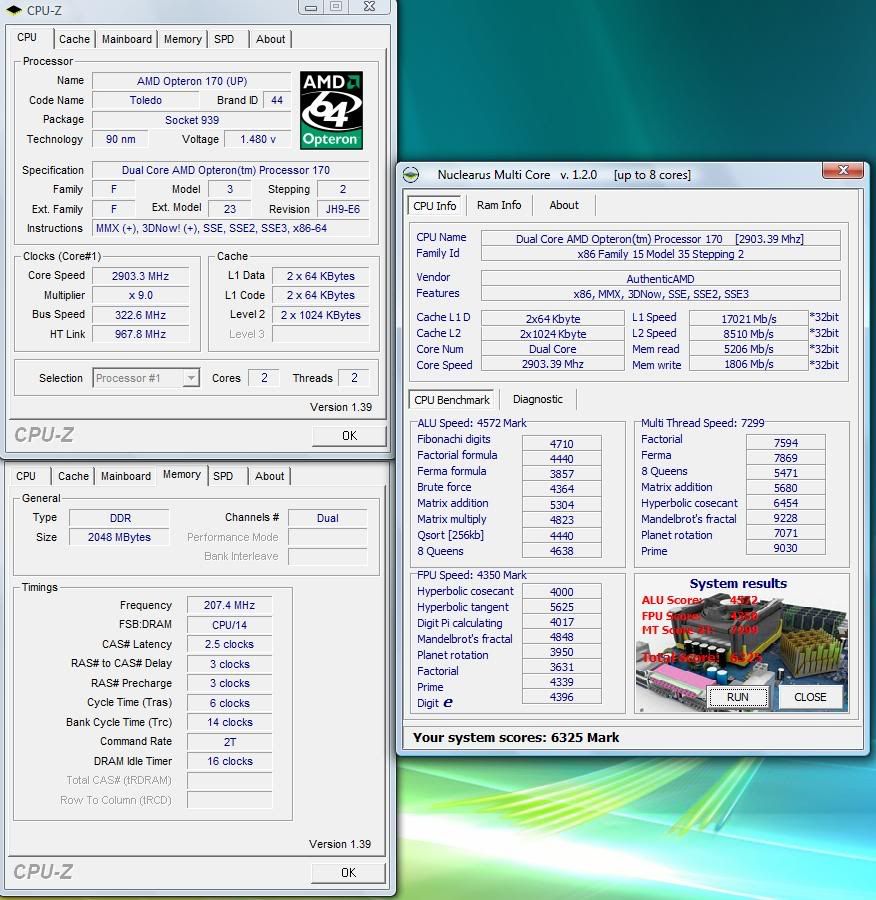This screenshot has width=876, height=900.
Task: Click the HT Link value 967.8 MHz
Action: 141,334
